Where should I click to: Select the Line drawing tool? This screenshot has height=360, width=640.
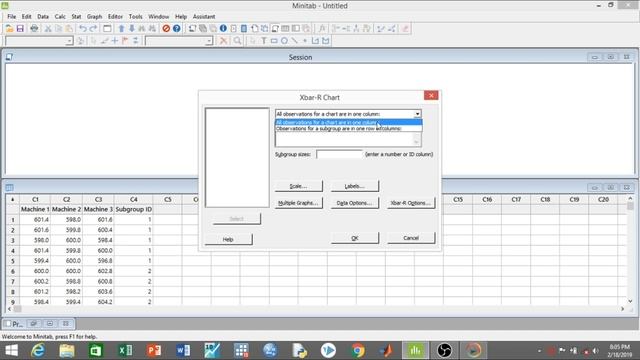coord(294,41)
